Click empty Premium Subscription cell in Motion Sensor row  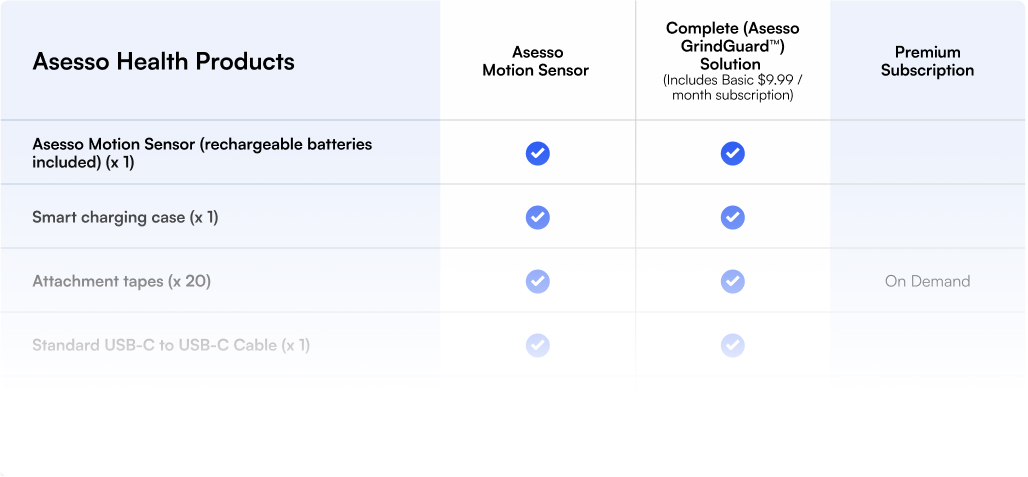point(927,153)
